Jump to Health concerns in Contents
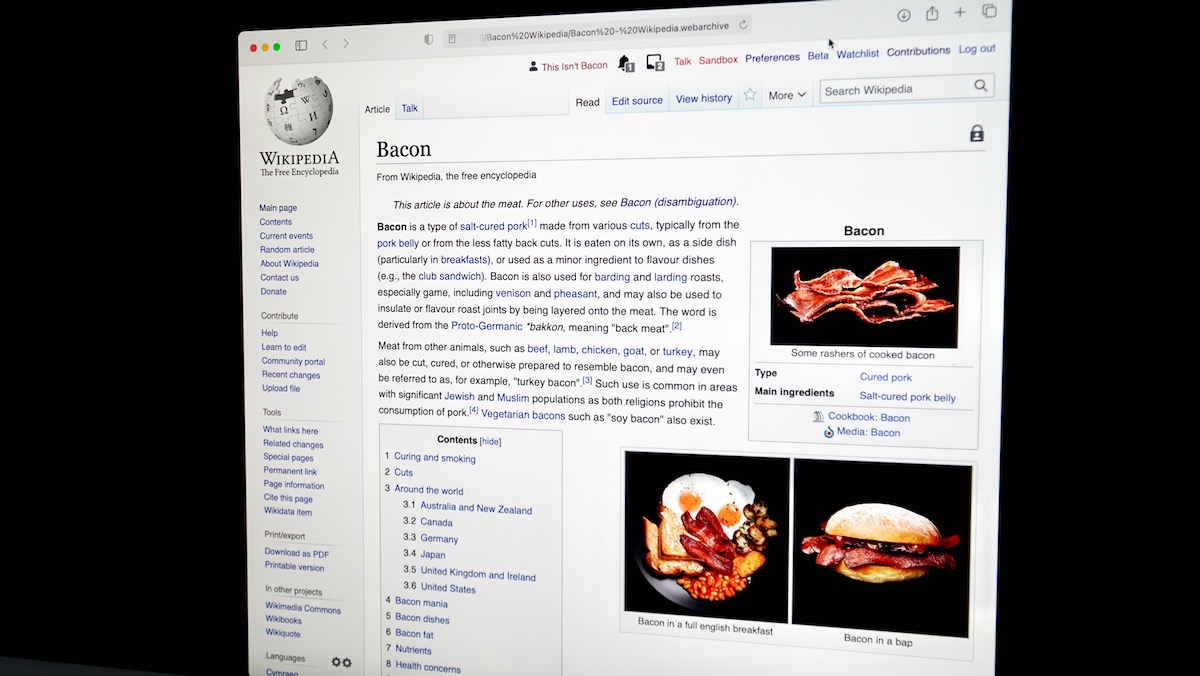The width and height of the screenshot is (1200, 676). coord(428,666)
